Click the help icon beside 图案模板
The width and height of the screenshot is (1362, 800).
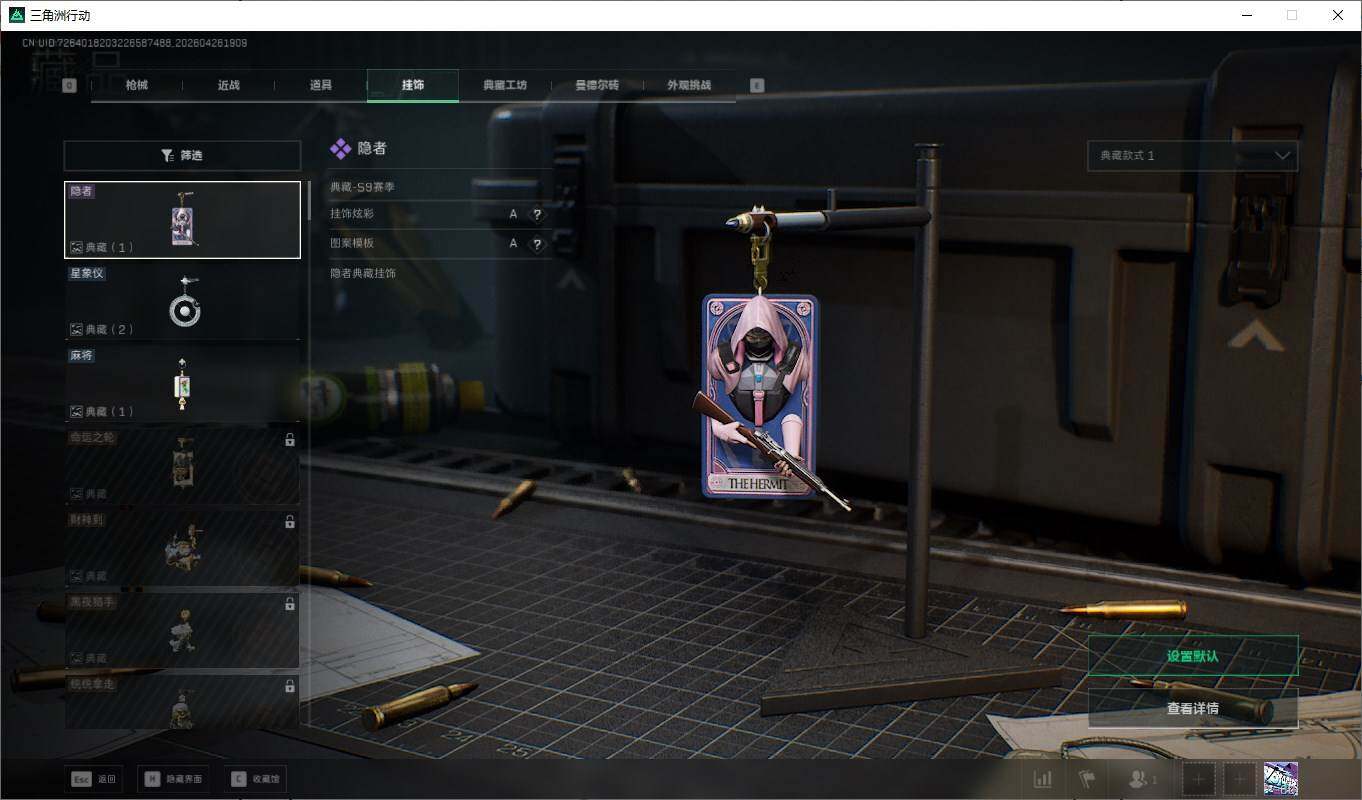click(537, 244)
